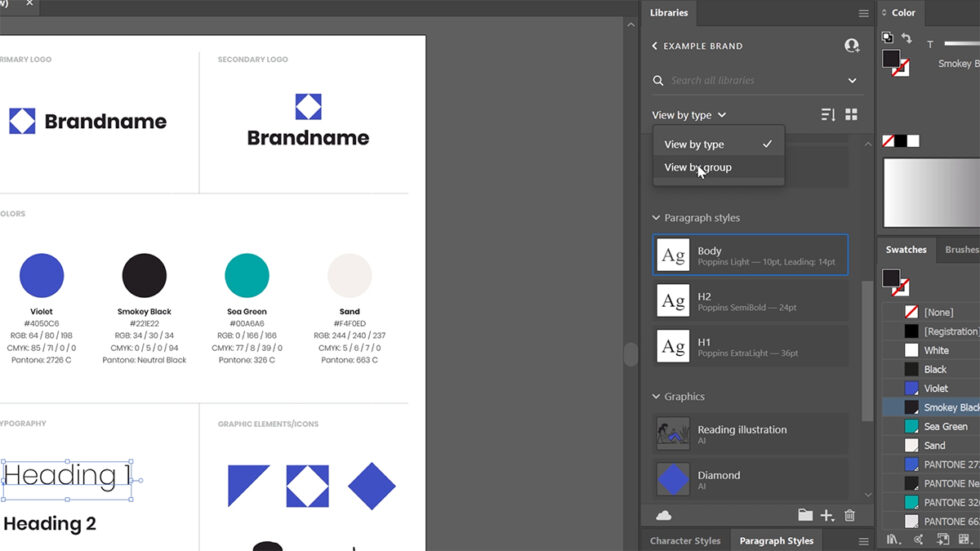The image size is (980, 551).
Task: Select the Registration swatch
Action: 931,331
